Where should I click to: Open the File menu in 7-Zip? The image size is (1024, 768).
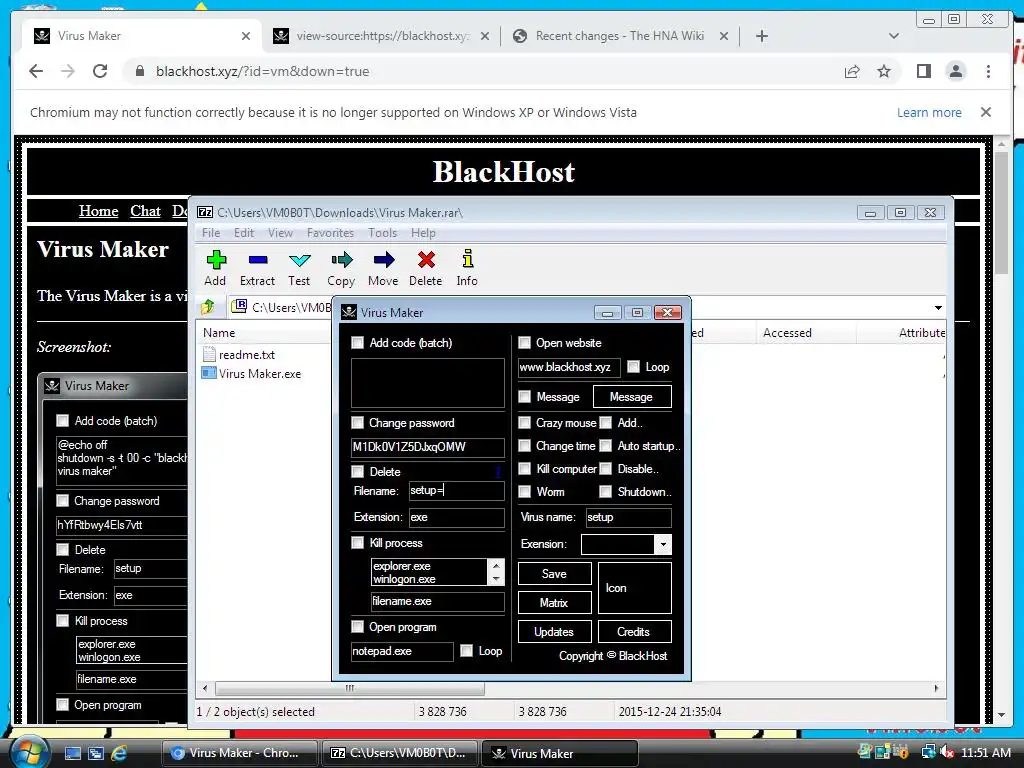point(211,232)
